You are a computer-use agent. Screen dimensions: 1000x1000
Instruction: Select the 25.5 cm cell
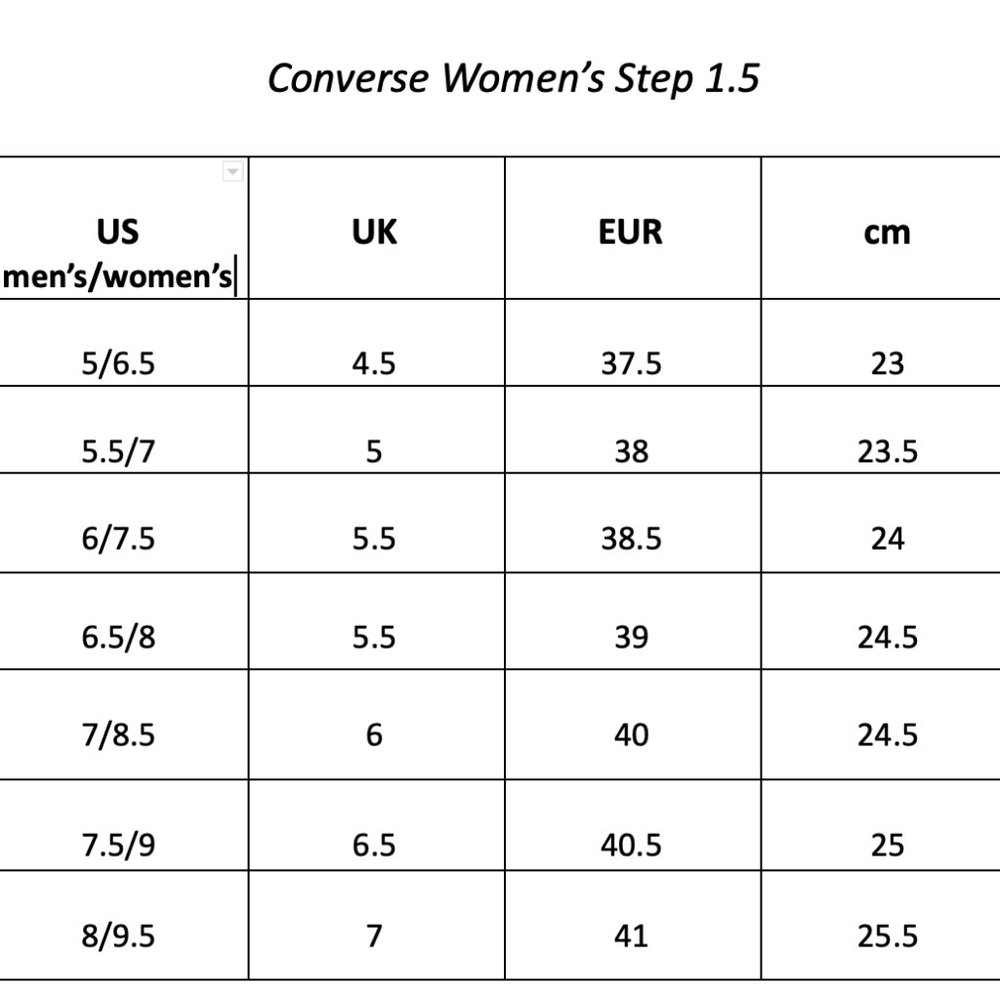point(887,936)
